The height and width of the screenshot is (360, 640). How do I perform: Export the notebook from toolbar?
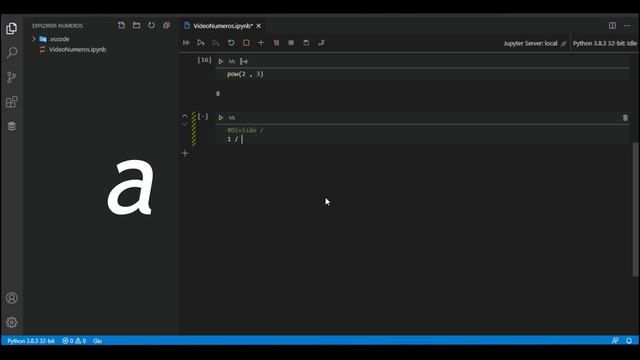point(321,43)
